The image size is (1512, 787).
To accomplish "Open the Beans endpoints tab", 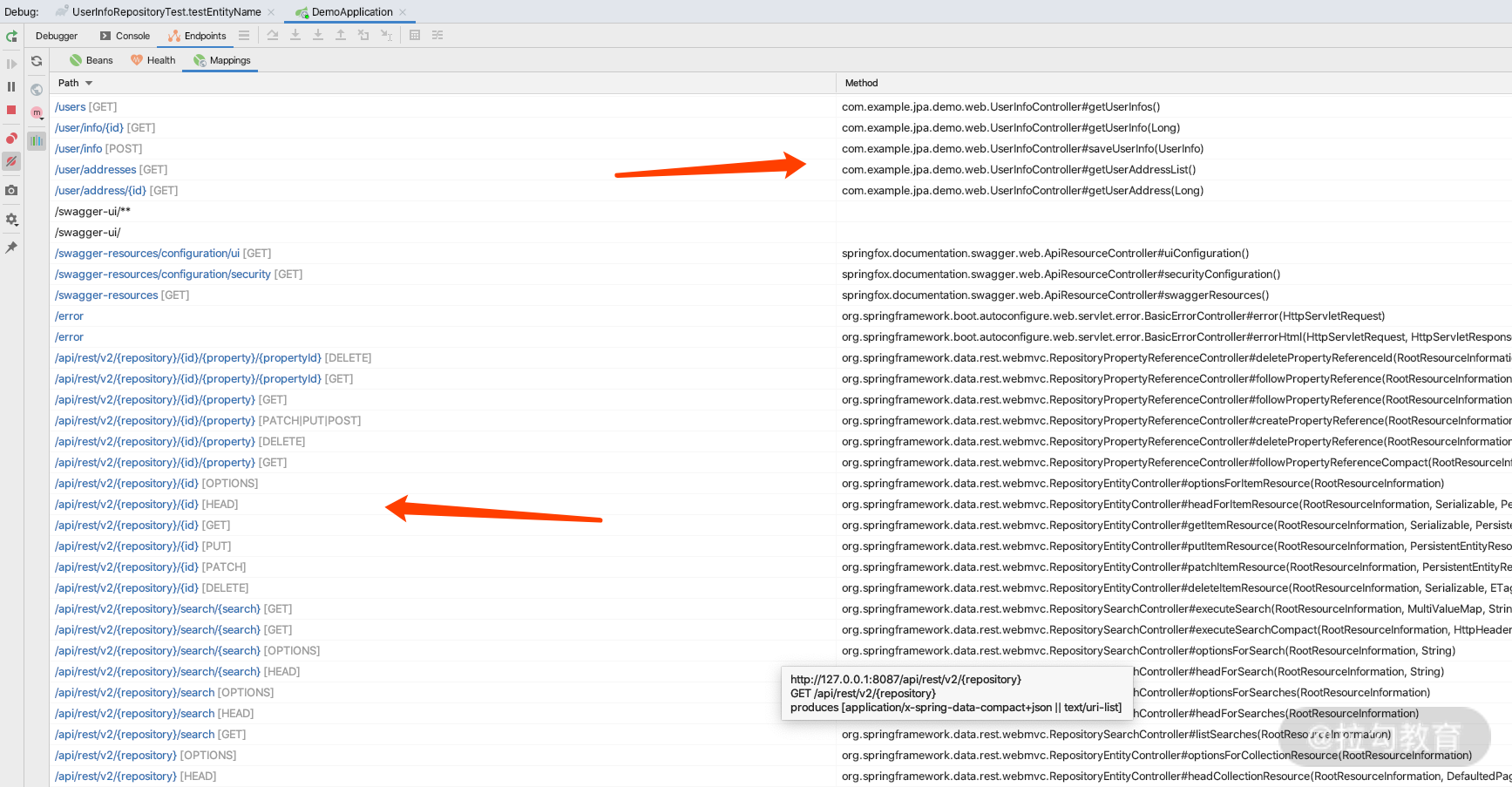I will click(91, 60).
